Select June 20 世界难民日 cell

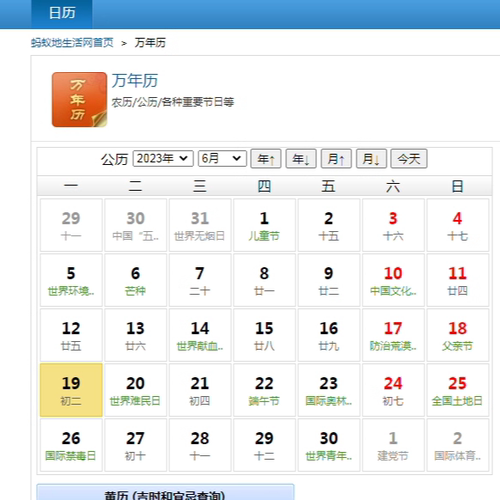point(135,390)
